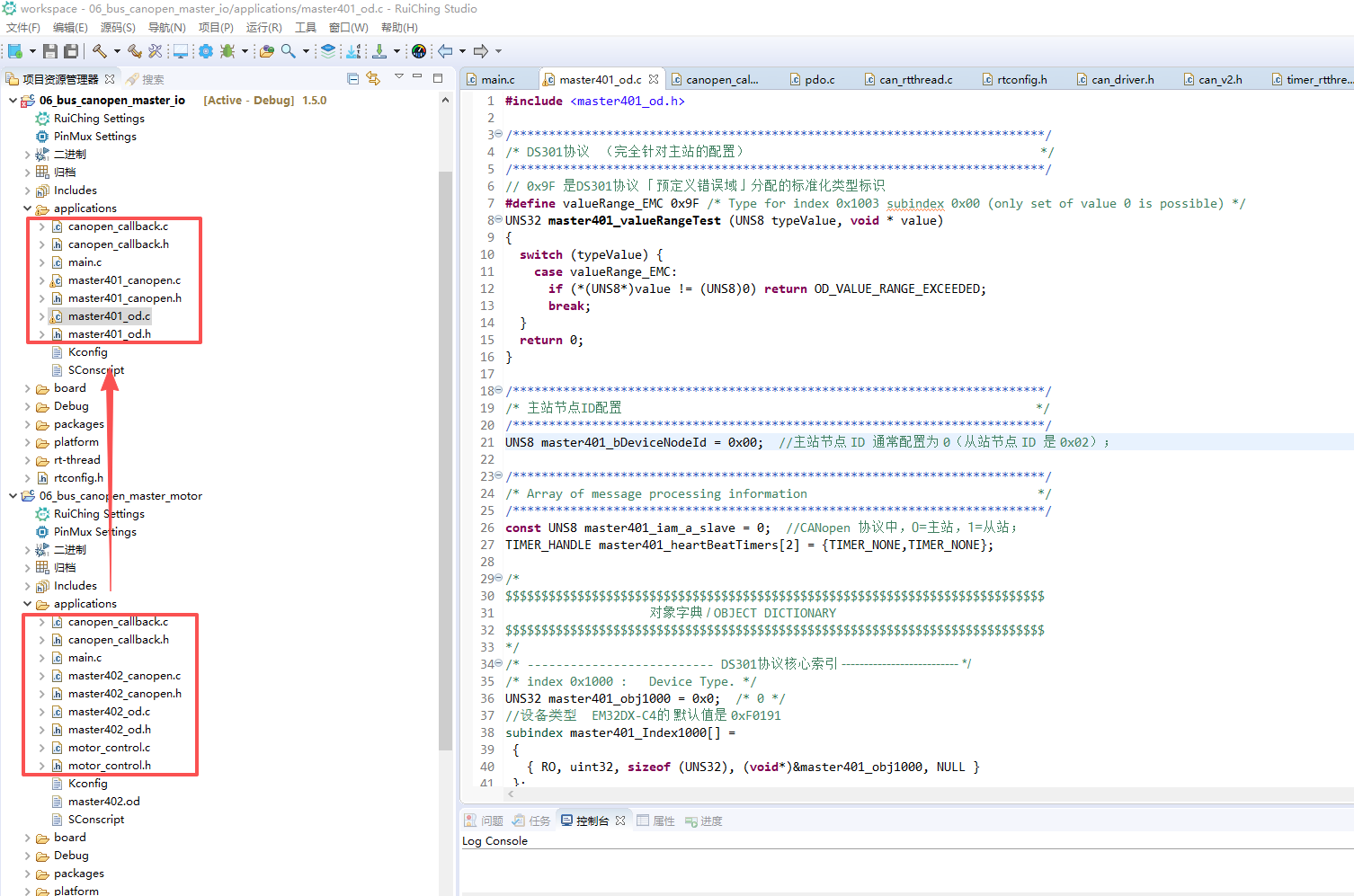The height and width of the screenshot is (896, 1354).
Task: Collapse the 06_bus_canopen_master_motor project
Action: [13, 496]
